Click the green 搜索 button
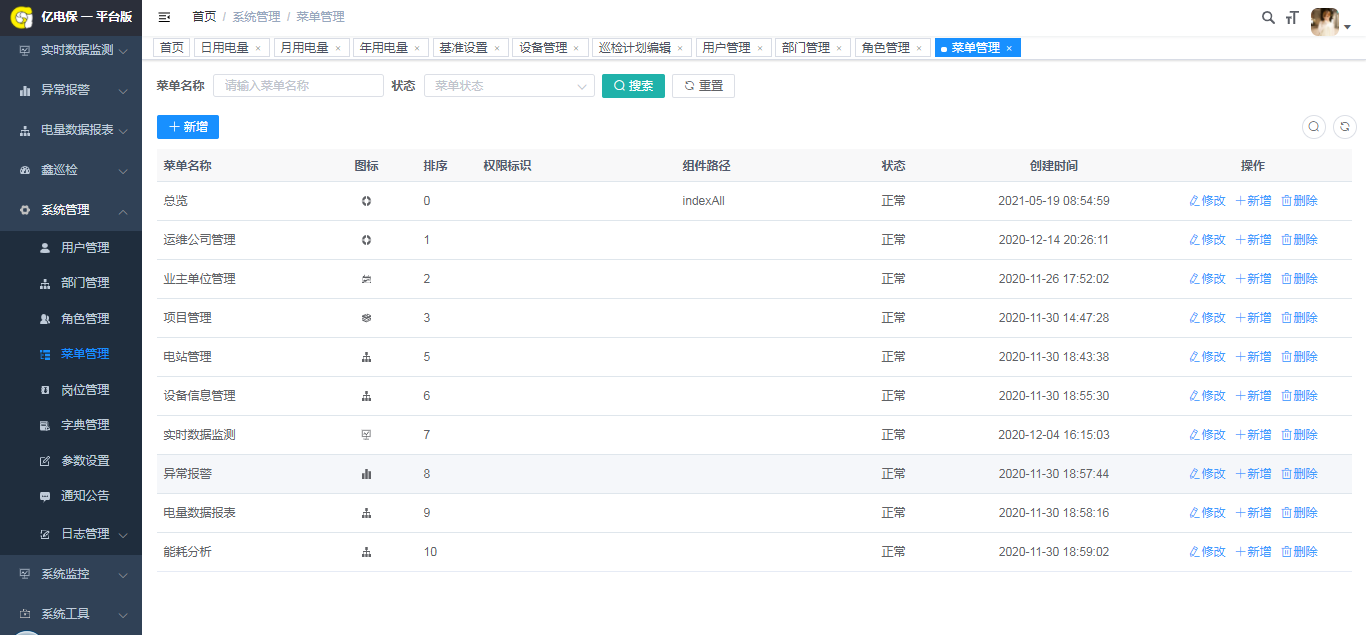Image resolution: width=1366 pixels, height=635 pixels. [x=633, y=86]
